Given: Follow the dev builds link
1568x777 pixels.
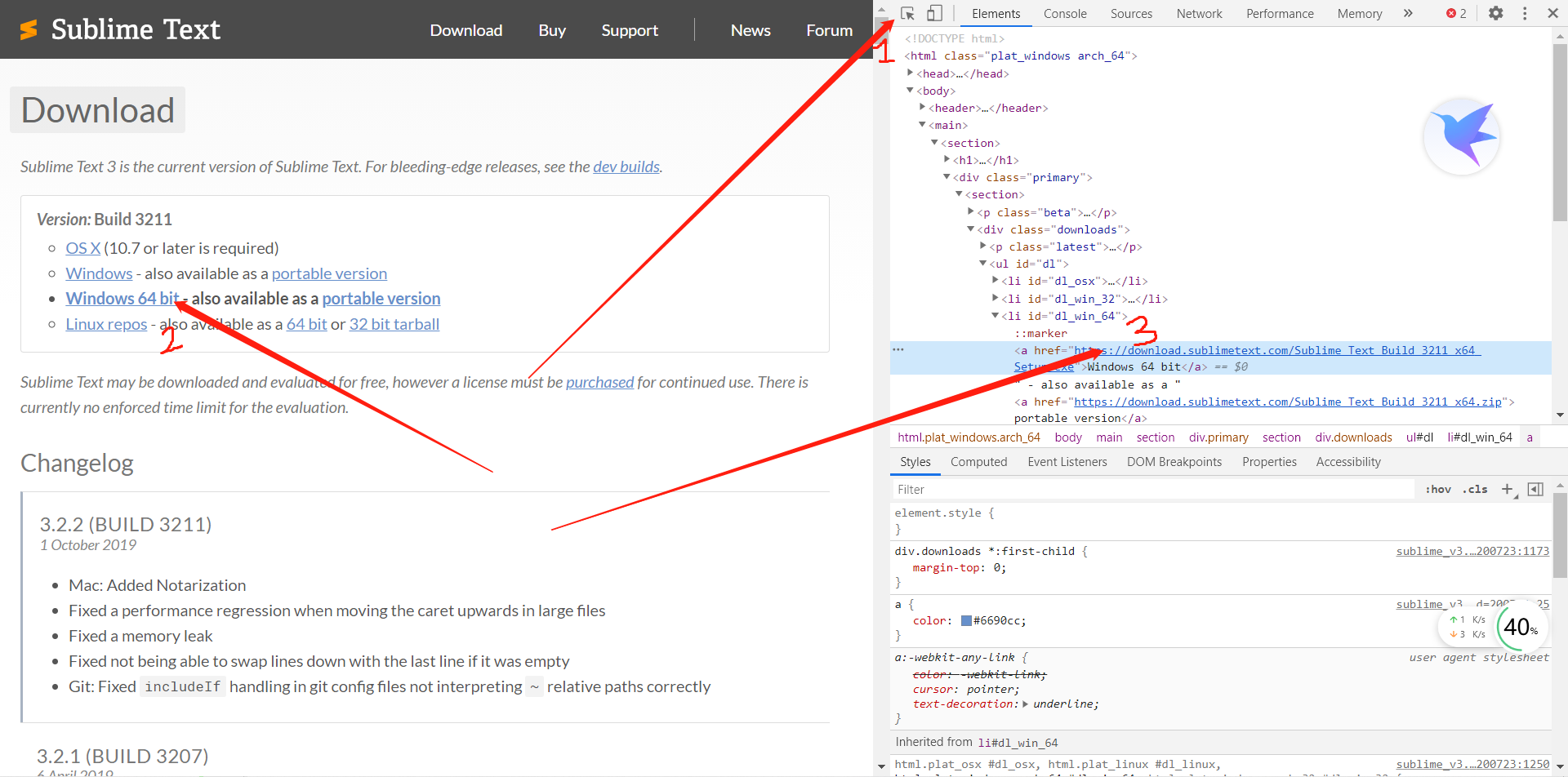Looking at the screenshot, I should coord(626,166).
